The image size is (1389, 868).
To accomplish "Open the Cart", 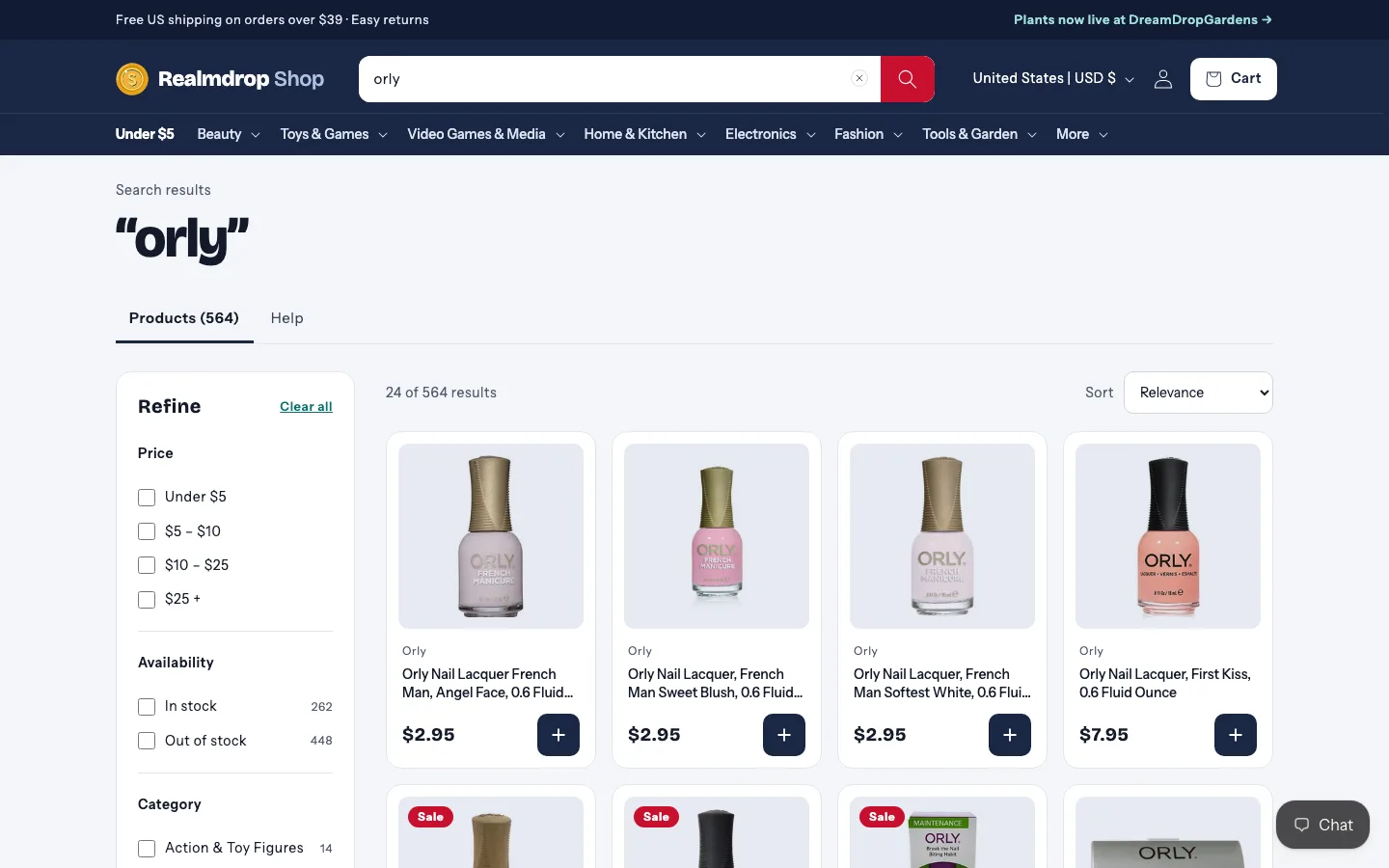I will 1233,79.
